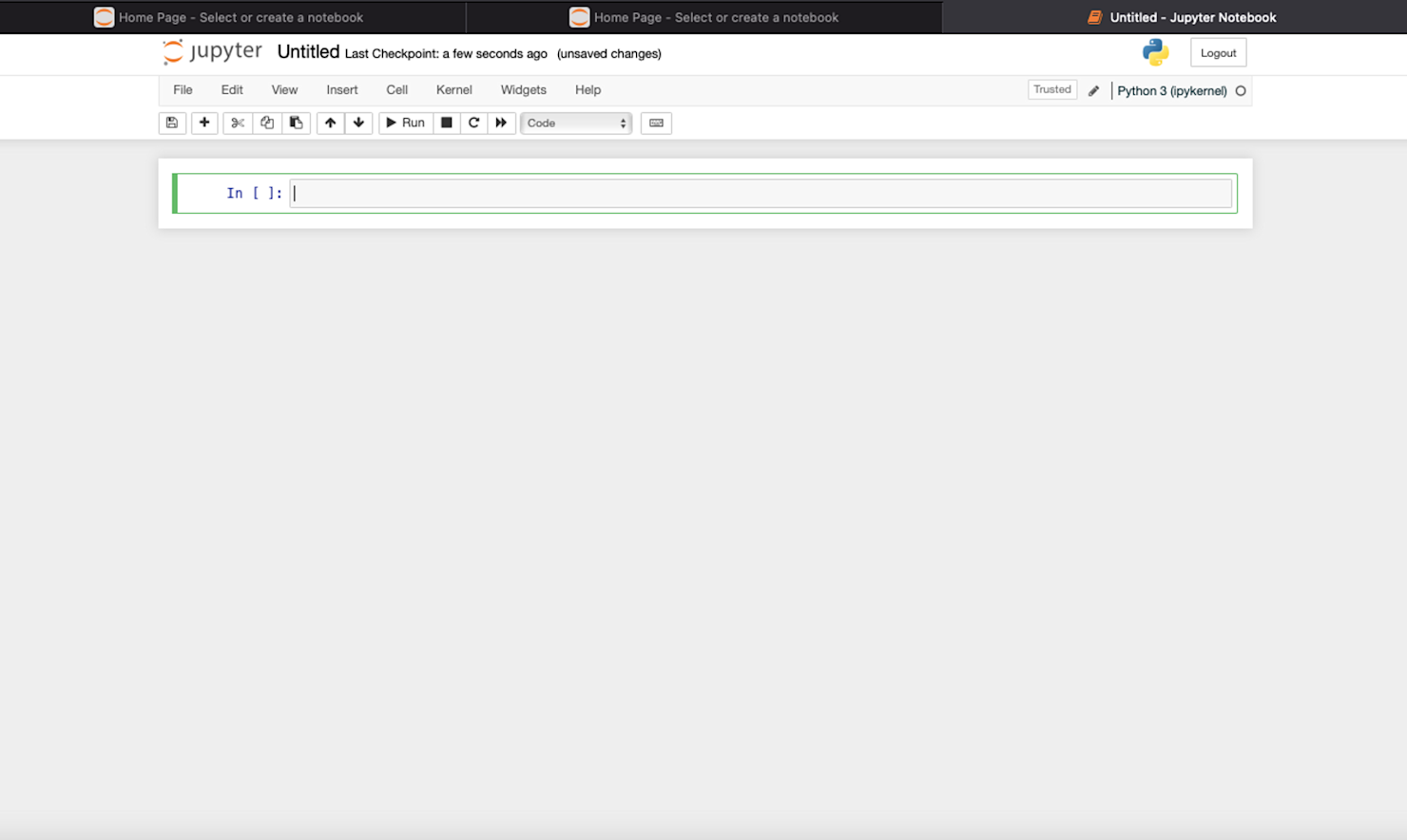Check kernel status indicator circle
1407x840 pixels.
1242,90
